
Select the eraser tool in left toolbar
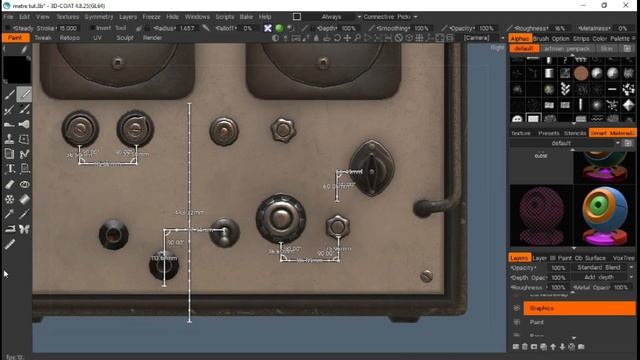pyautogui.click(x=9, y=184)
